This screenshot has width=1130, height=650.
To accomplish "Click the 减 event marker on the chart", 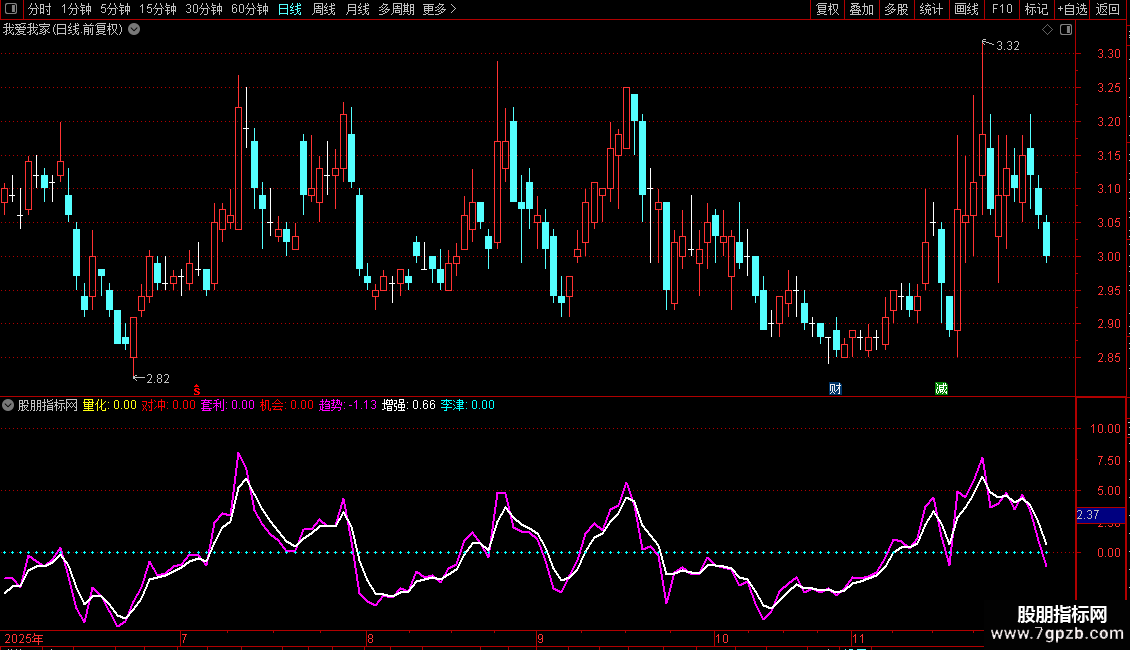I will [x=941, y=388].
